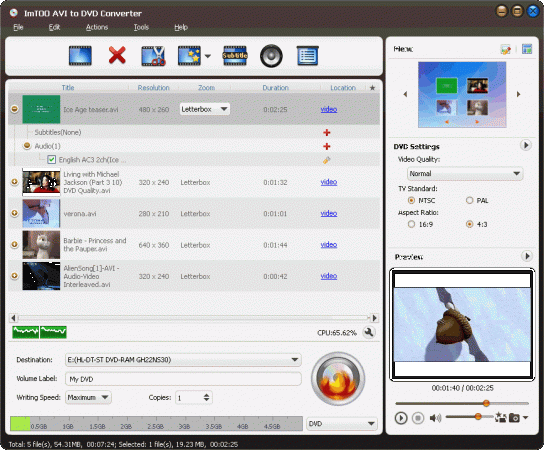Open the Writing Speed Maximum dropdown
The width and height of the screenshot is (544, 450).
coord(88,397)
